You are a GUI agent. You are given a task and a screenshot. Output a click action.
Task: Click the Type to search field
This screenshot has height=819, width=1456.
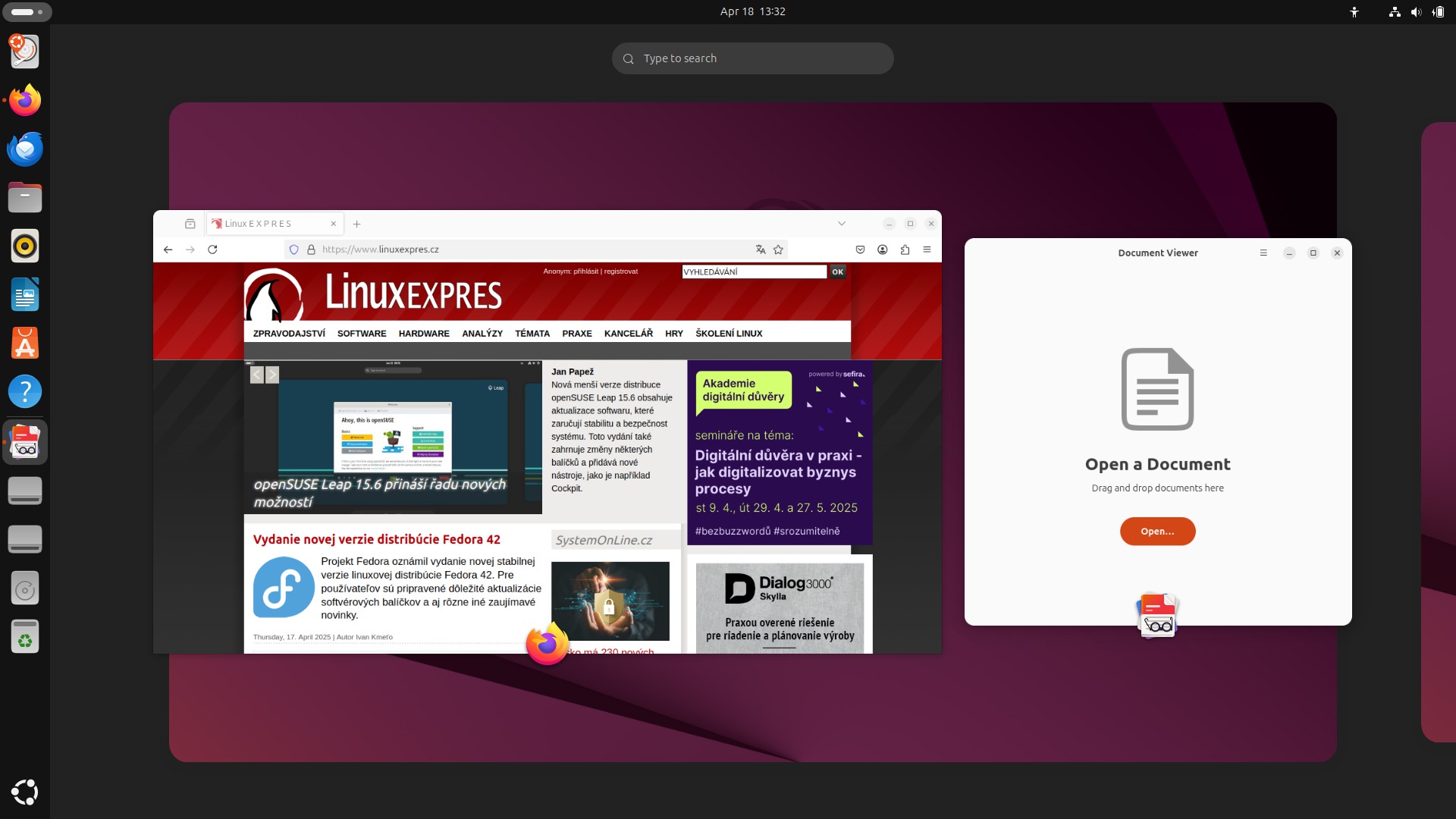click(752, 58)
